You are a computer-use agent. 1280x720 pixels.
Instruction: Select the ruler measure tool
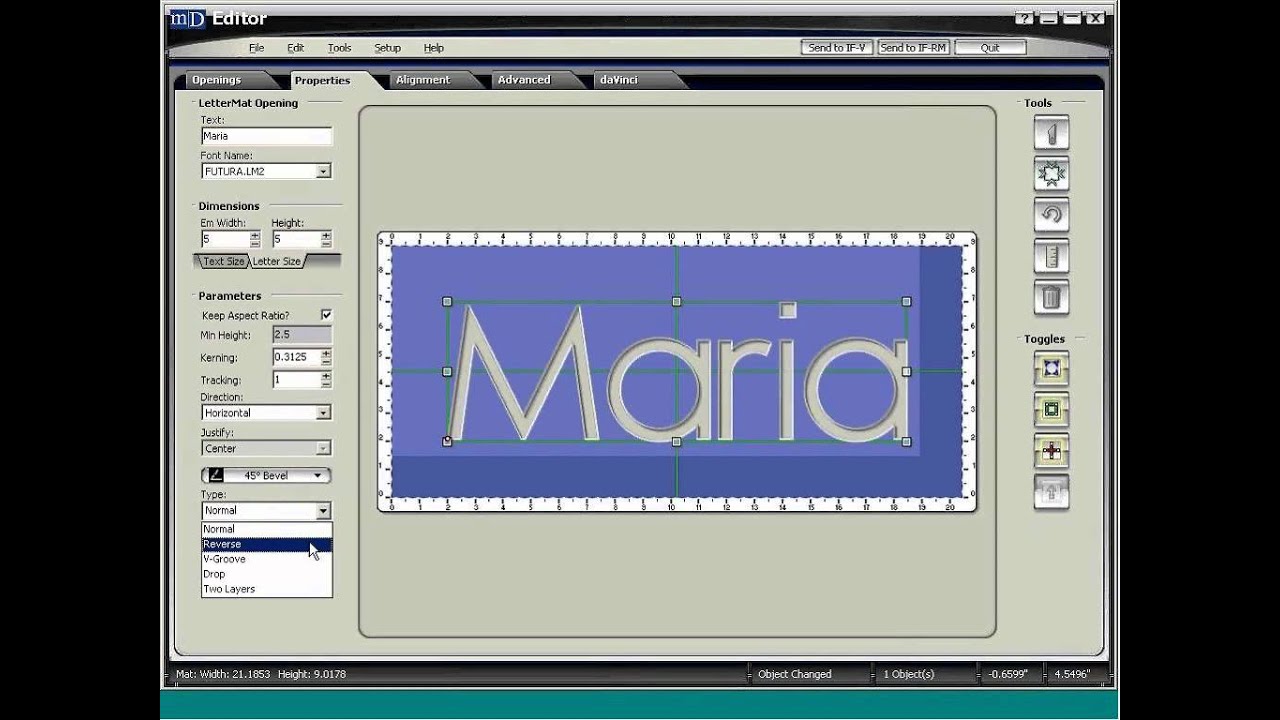click(1051, 256)
